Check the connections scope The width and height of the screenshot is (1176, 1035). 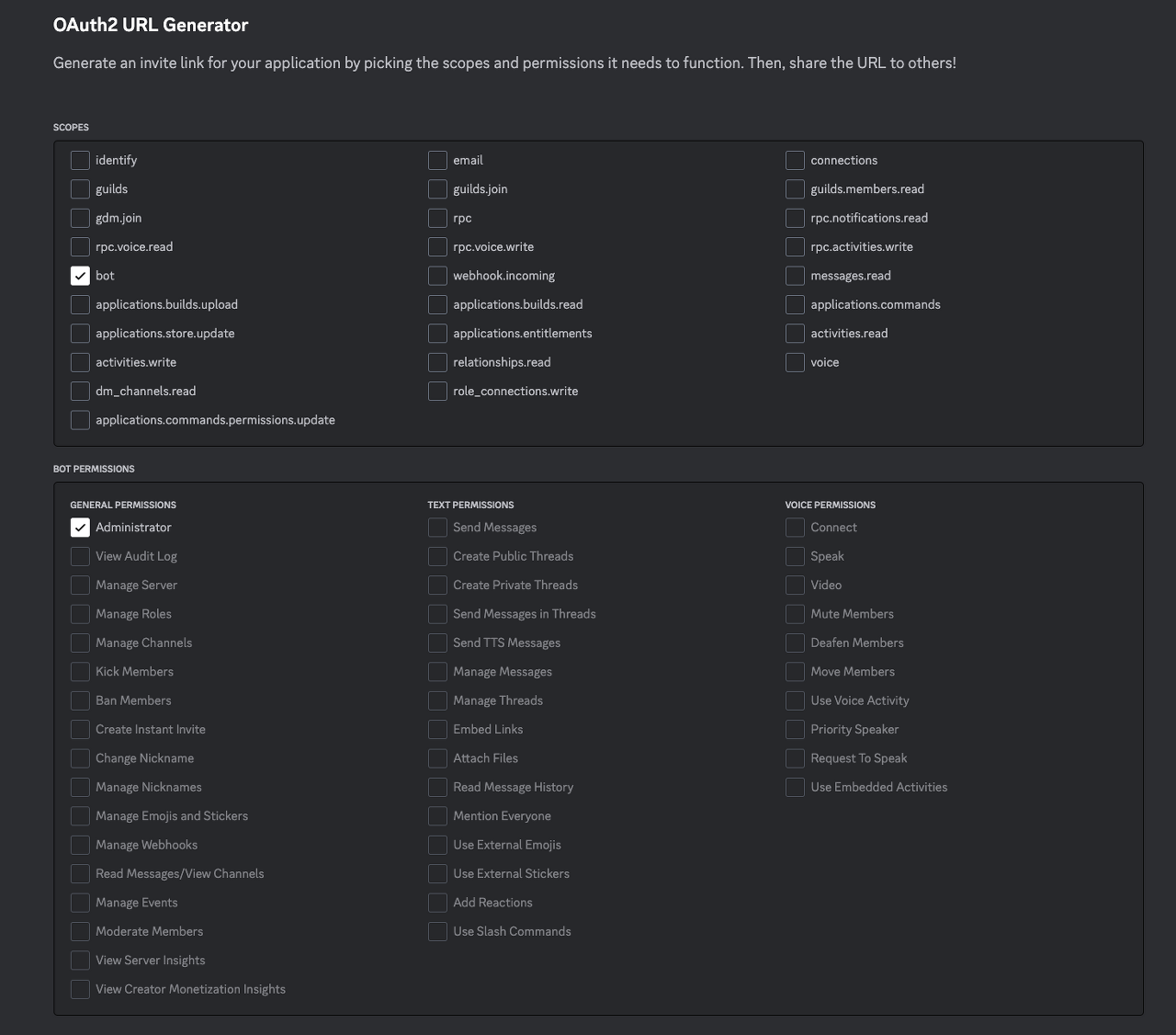point(795,160)
